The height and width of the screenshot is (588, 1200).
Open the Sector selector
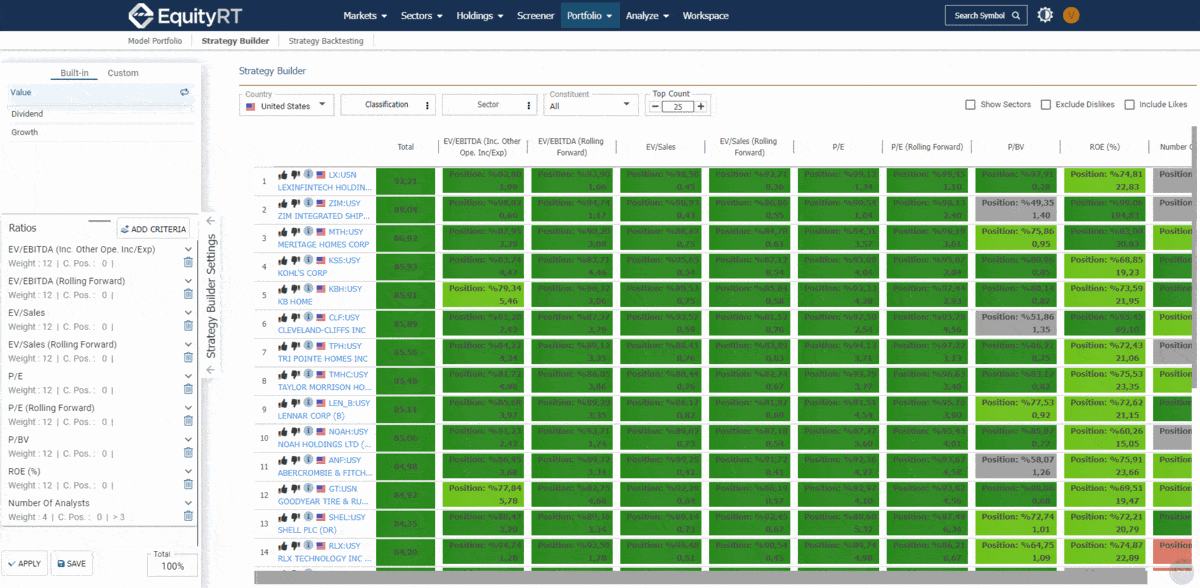coord(488,105)
